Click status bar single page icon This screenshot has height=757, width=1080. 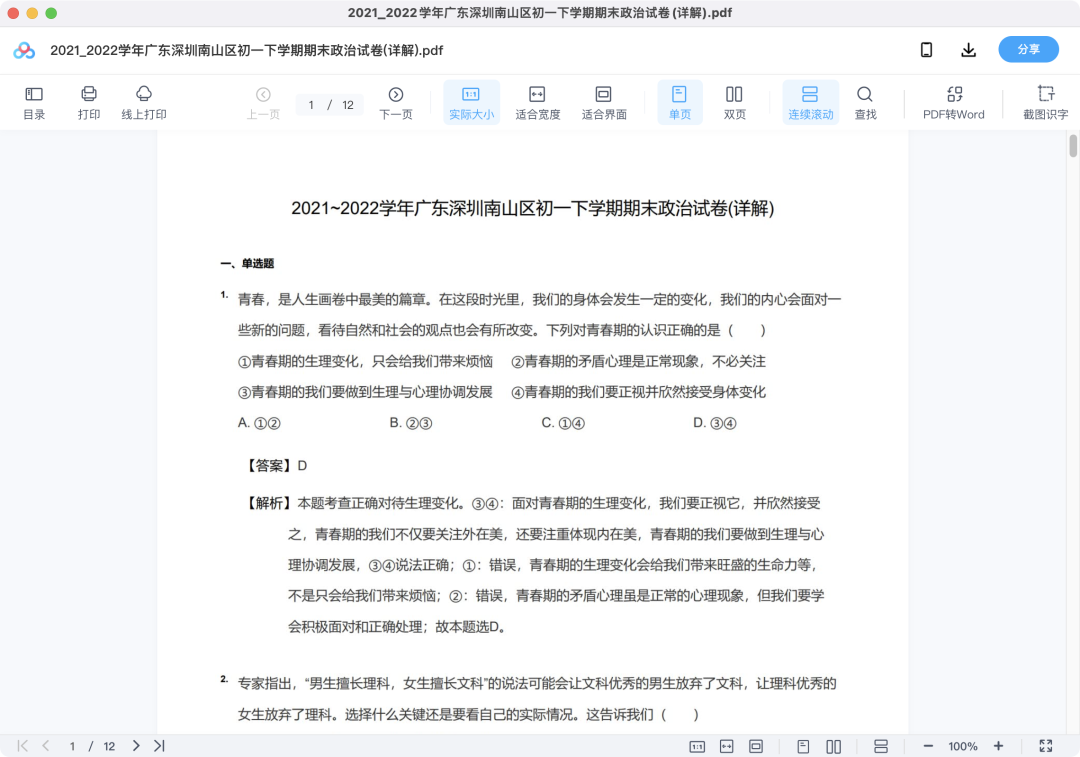click(x=803, y=747)
